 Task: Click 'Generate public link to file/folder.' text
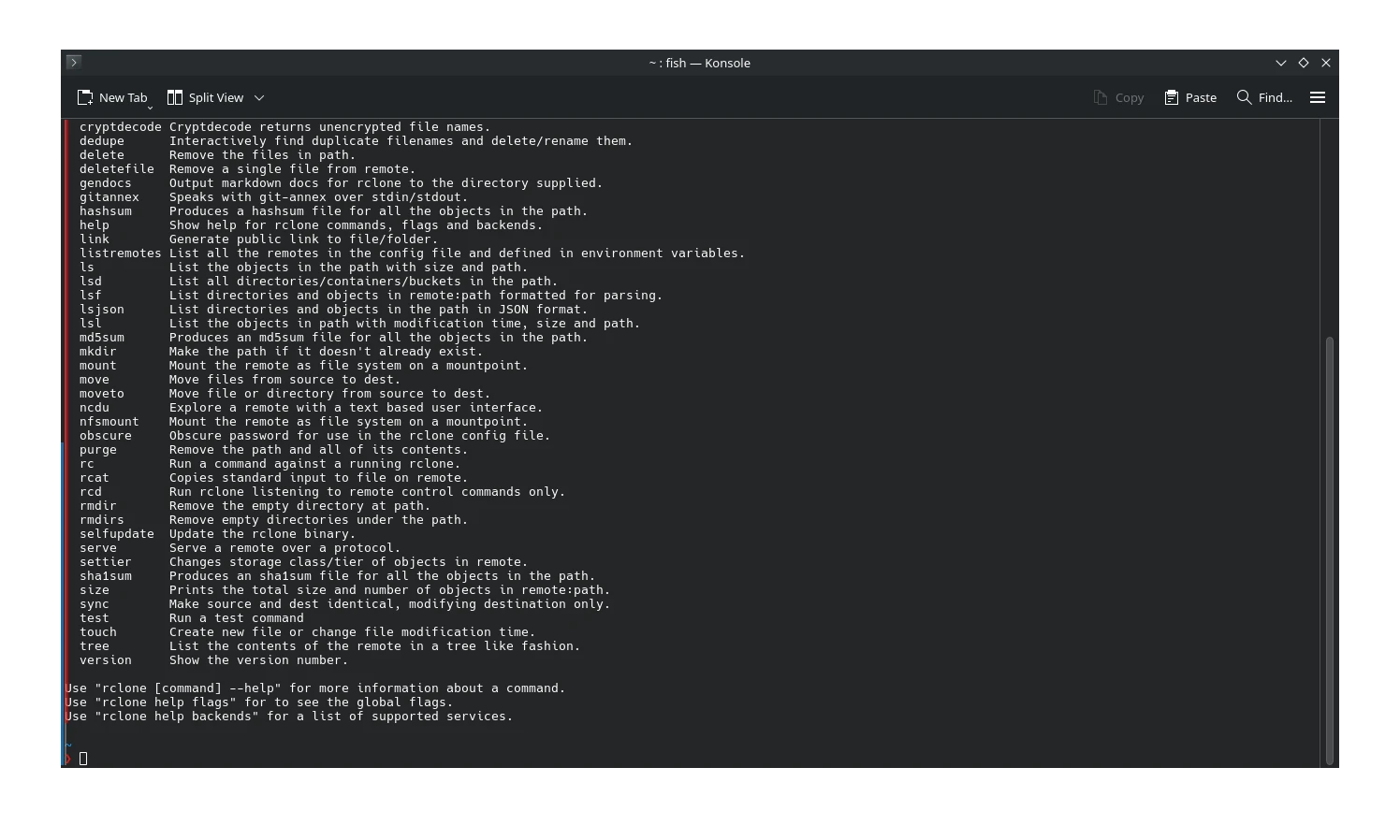tap(303, 239)
